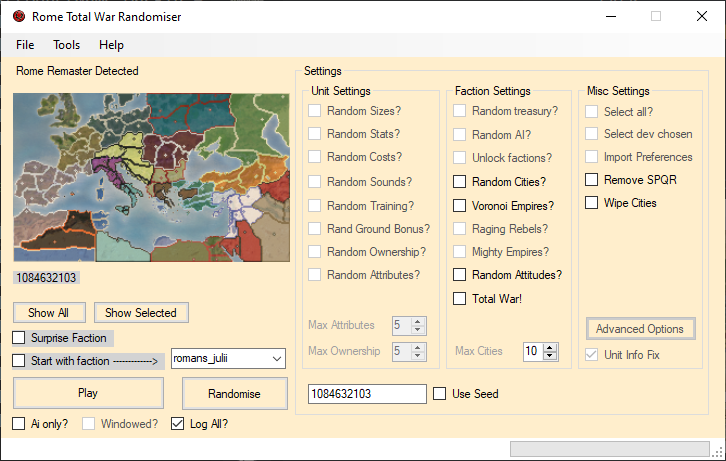This screenshot has height=461, width=726.
Task: Decrease the Max Cities spinner value
Action: click(550, 356)
